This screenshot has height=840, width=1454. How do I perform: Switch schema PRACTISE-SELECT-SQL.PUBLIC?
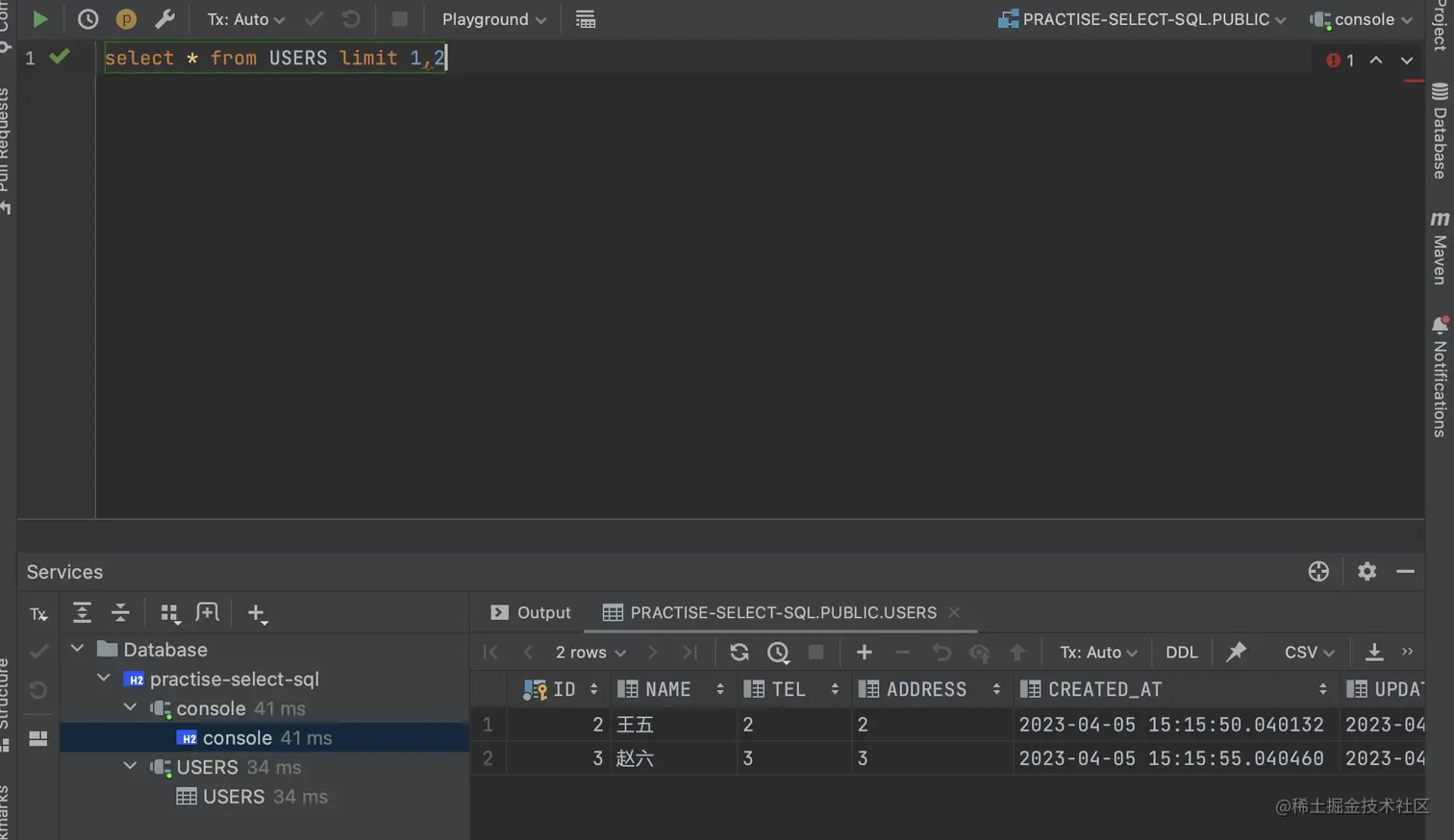pos(1142,19)
